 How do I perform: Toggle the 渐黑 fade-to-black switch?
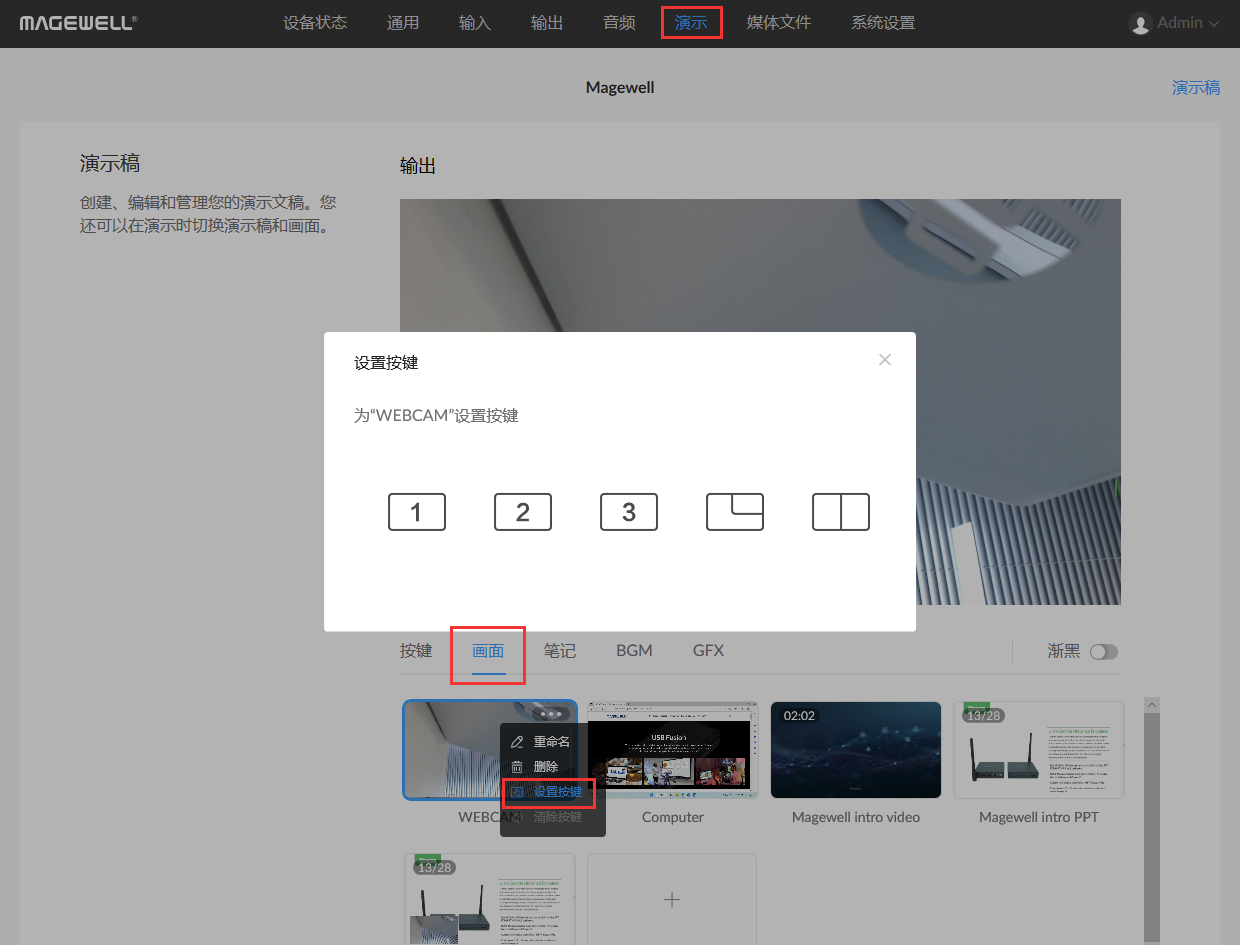point(1103,652)
